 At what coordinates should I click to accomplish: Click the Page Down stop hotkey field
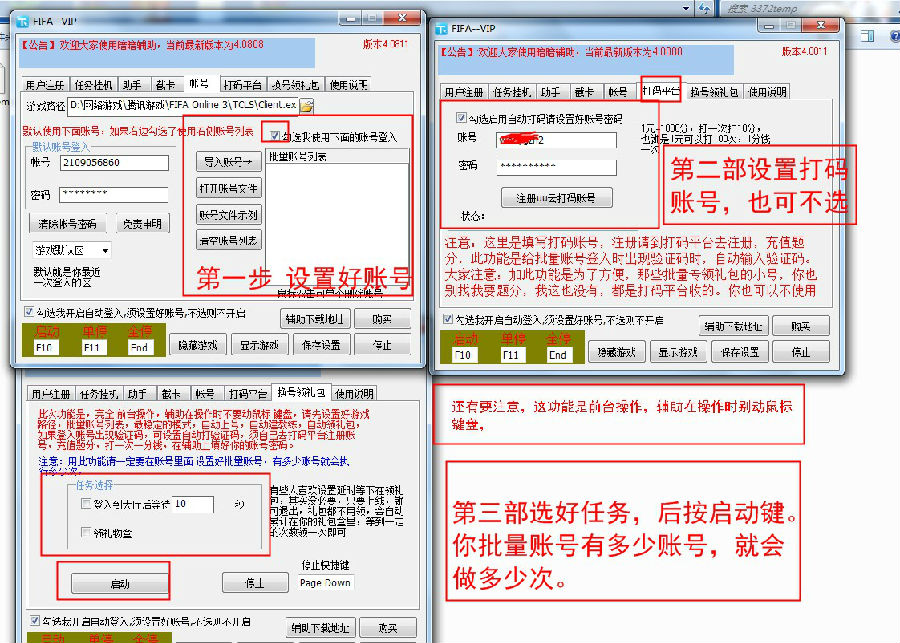325,583
